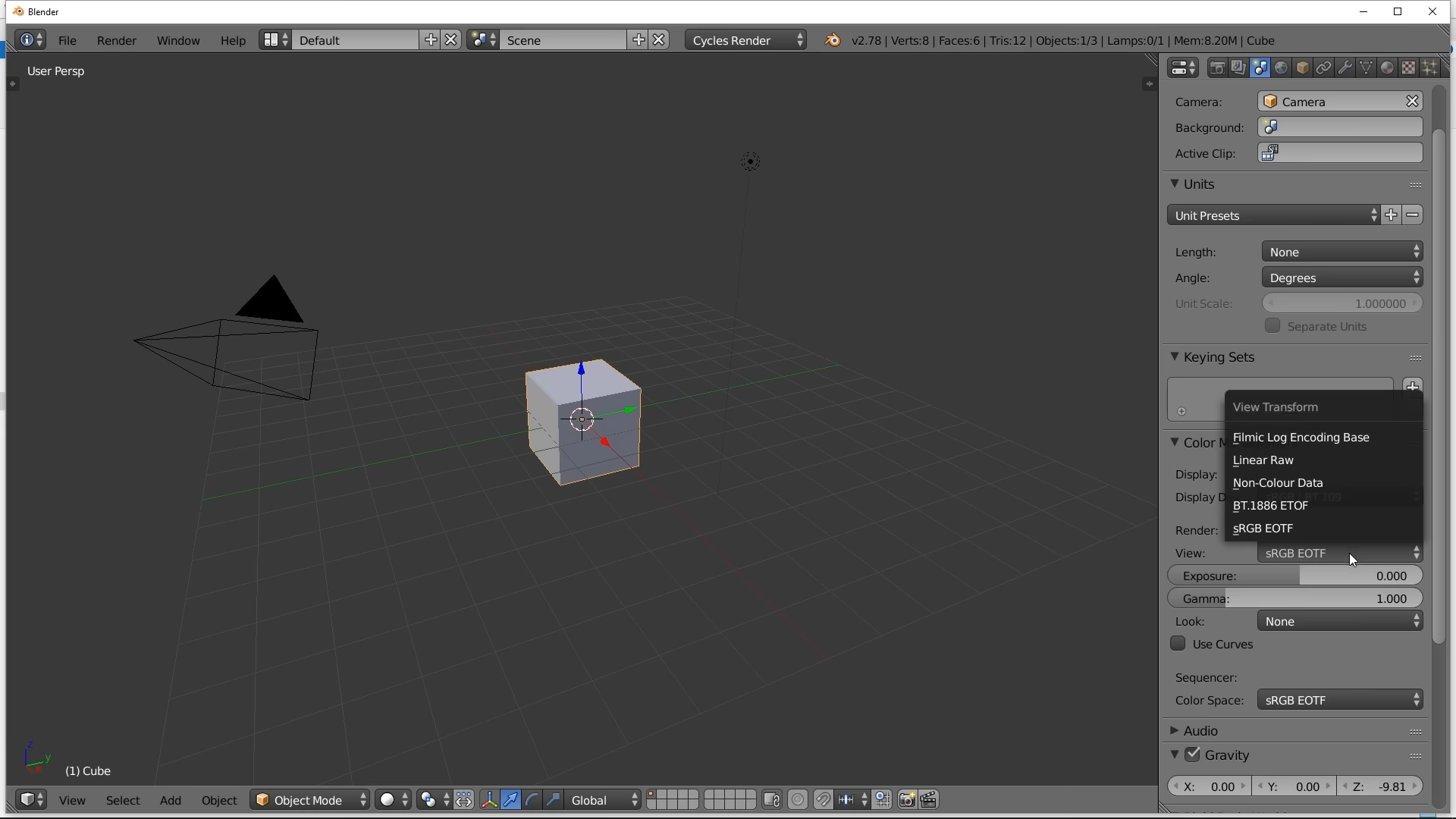Enable the Separate Units checkbox
The height and width of the screenshot is (819, 1456).
pyautogui.click(x=1273, y=326)
